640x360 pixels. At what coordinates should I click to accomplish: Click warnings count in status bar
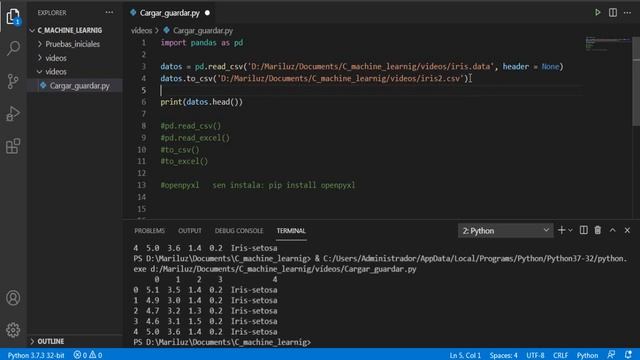coord(96,355)
